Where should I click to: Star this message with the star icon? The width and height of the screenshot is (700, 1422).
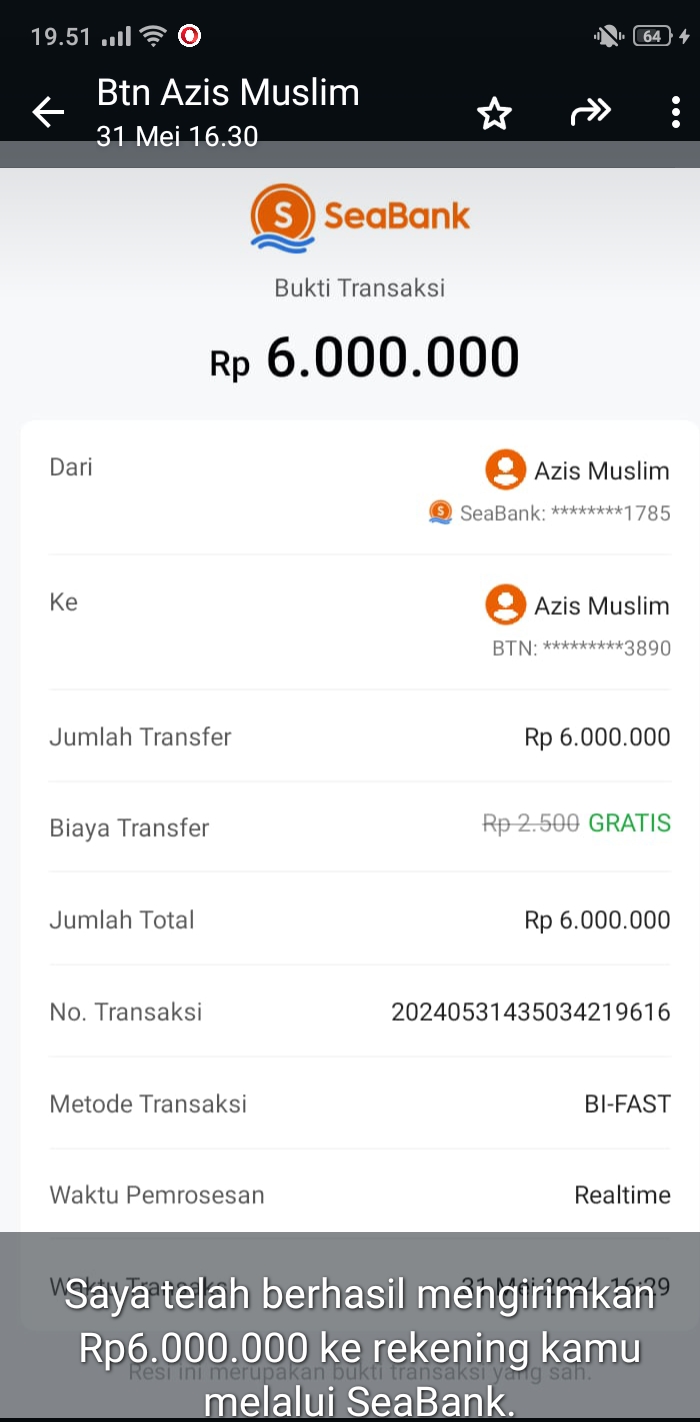point(494,114)
